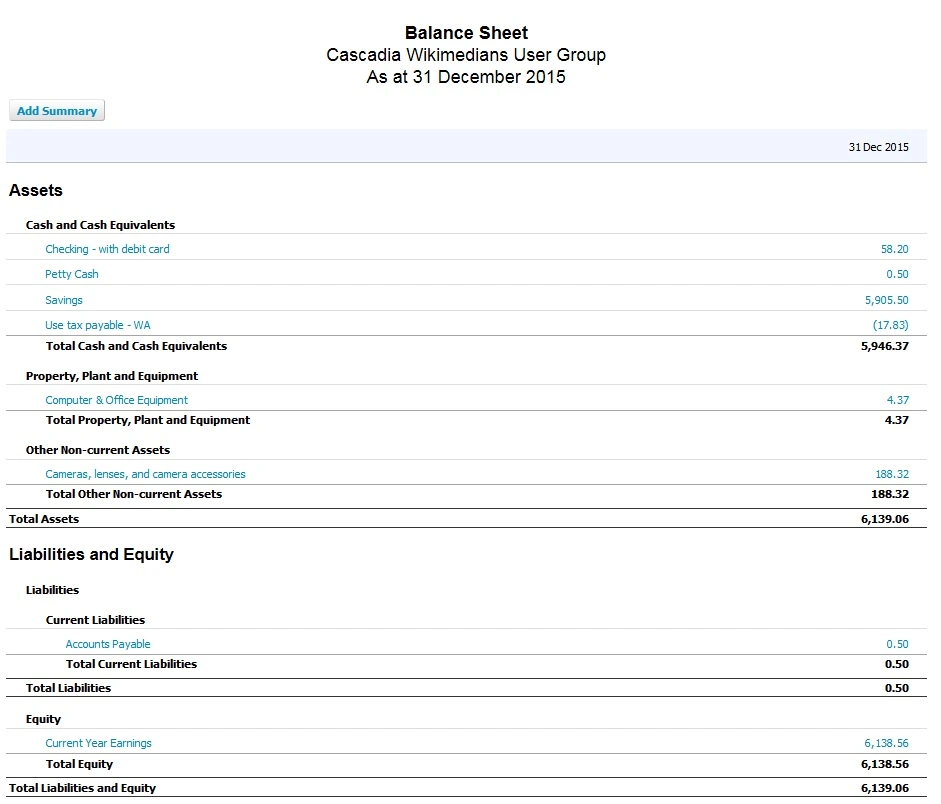Select the Total Property, Plant and Equipment label
This screenshot has width=941, height=804.
(x=148, y=420)
